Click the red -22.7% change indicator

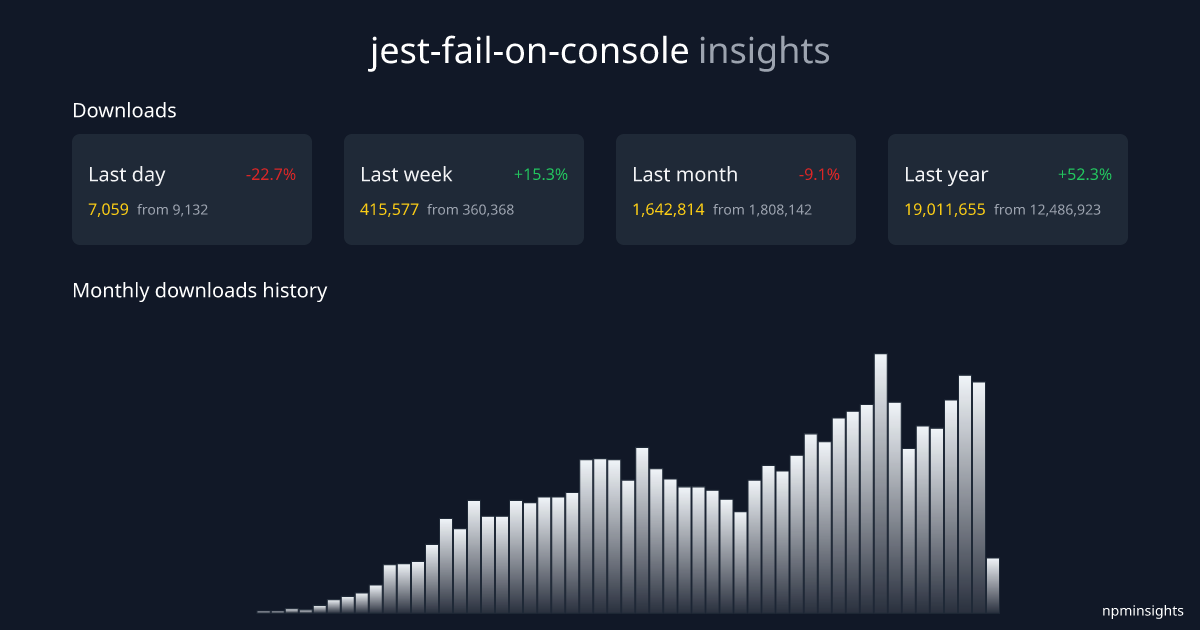pos(271,175)
